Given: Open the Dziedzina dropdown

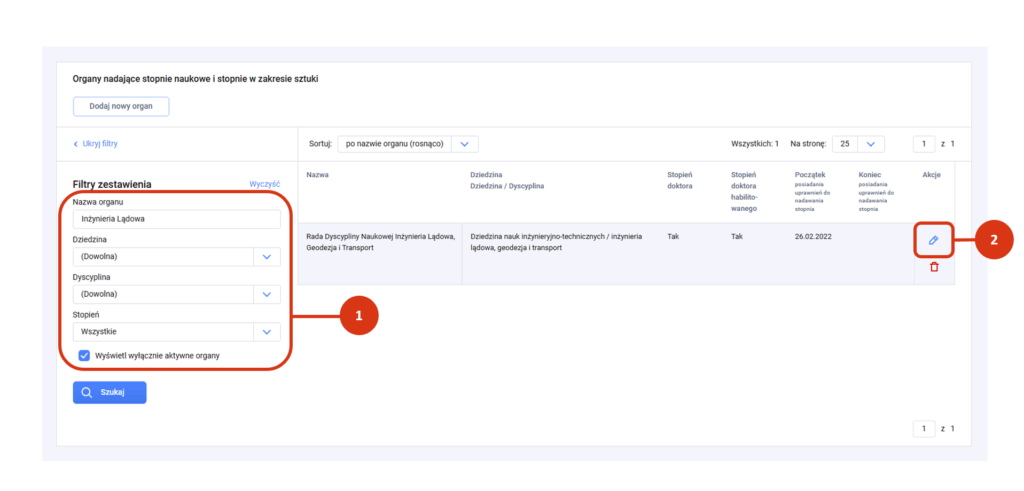Looking at the screenshot, I should click(176, 257).
